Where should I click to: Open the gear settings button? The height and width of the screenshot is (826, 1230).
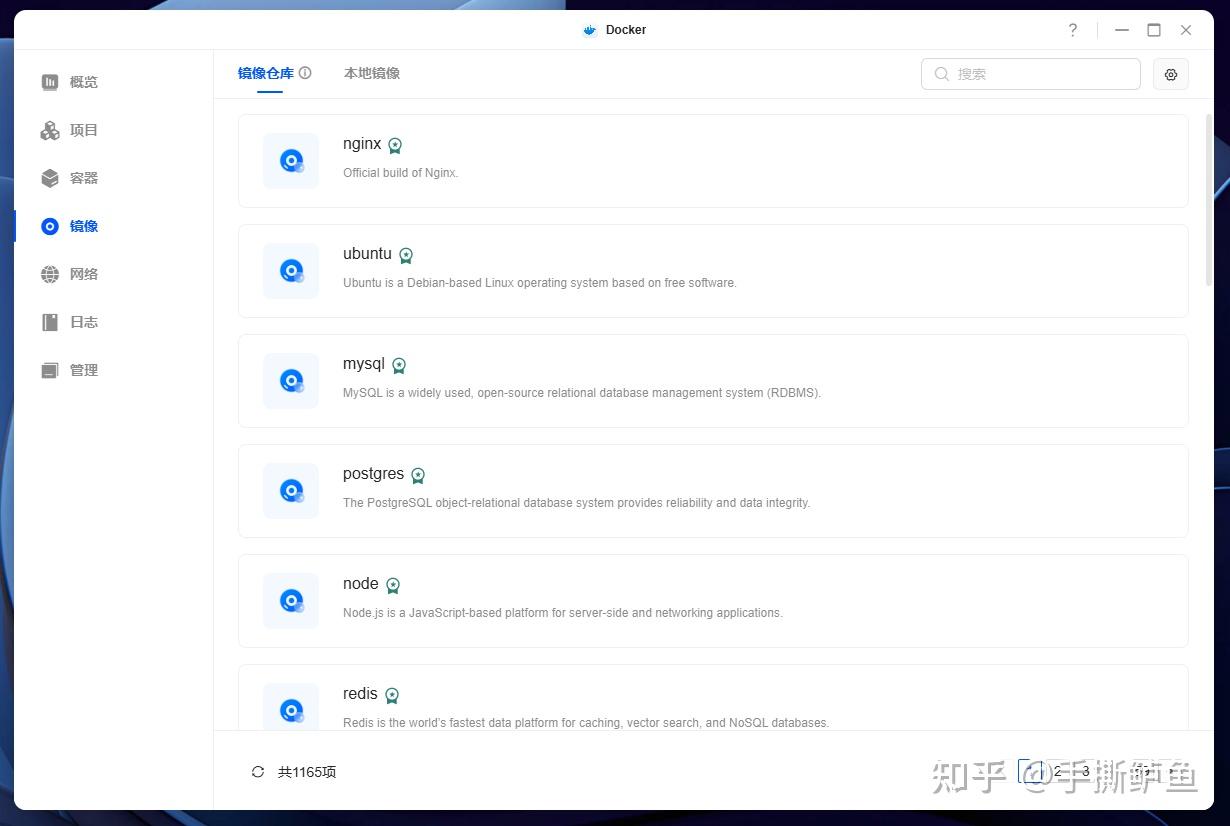(x=1171, y=74)
